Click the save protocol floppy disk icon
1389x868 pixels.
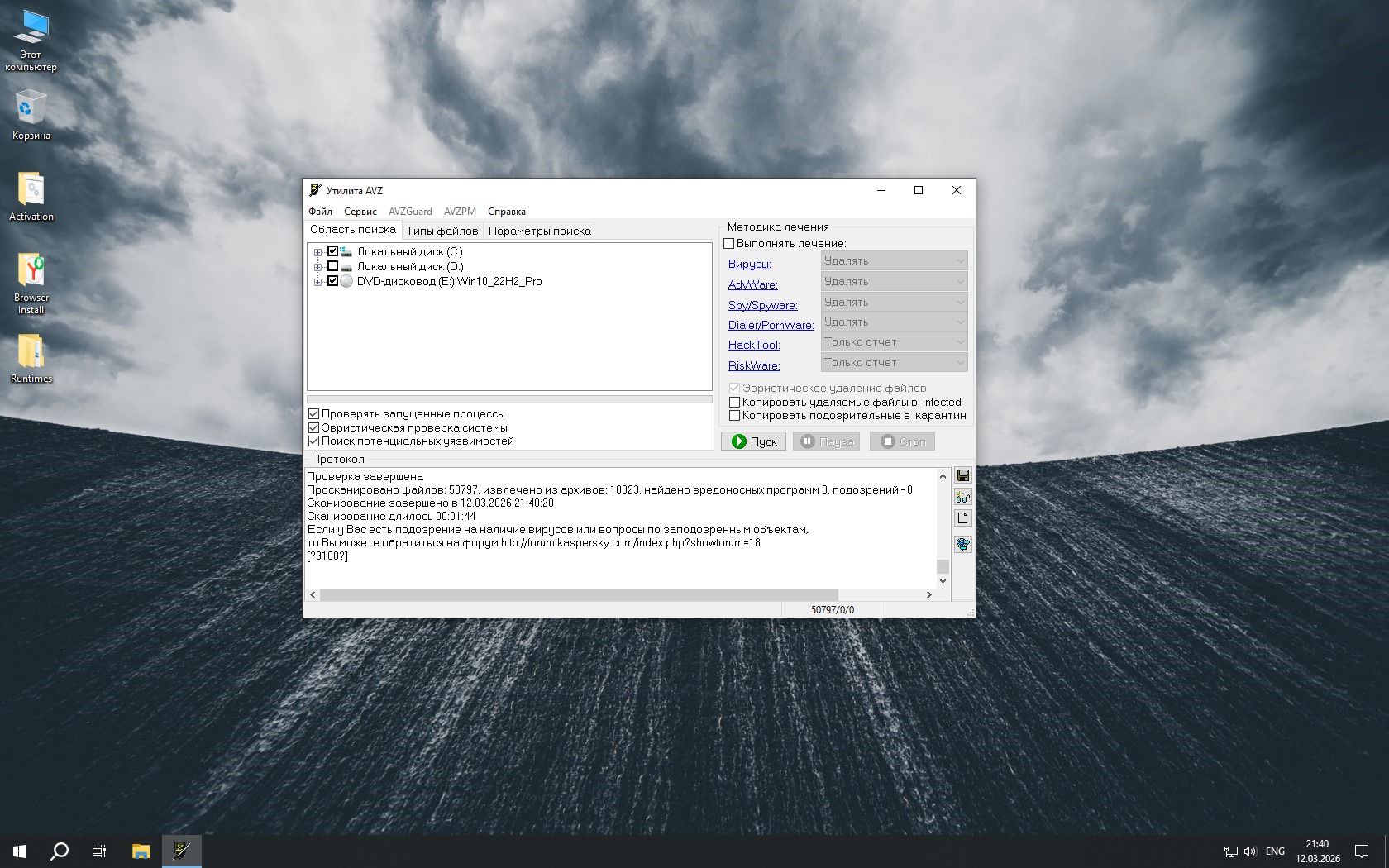point(962,475)
